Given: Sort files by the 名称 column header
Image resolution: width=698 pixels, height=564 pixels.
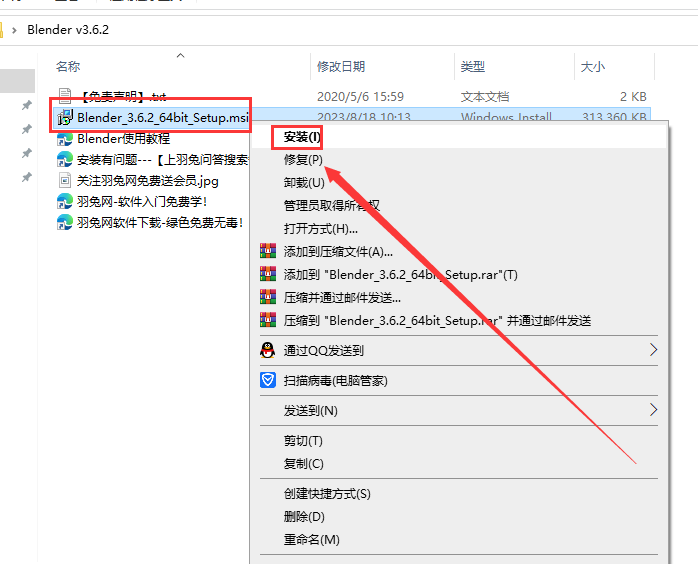Looking at the screenshot, I should (x=68, y=66).
